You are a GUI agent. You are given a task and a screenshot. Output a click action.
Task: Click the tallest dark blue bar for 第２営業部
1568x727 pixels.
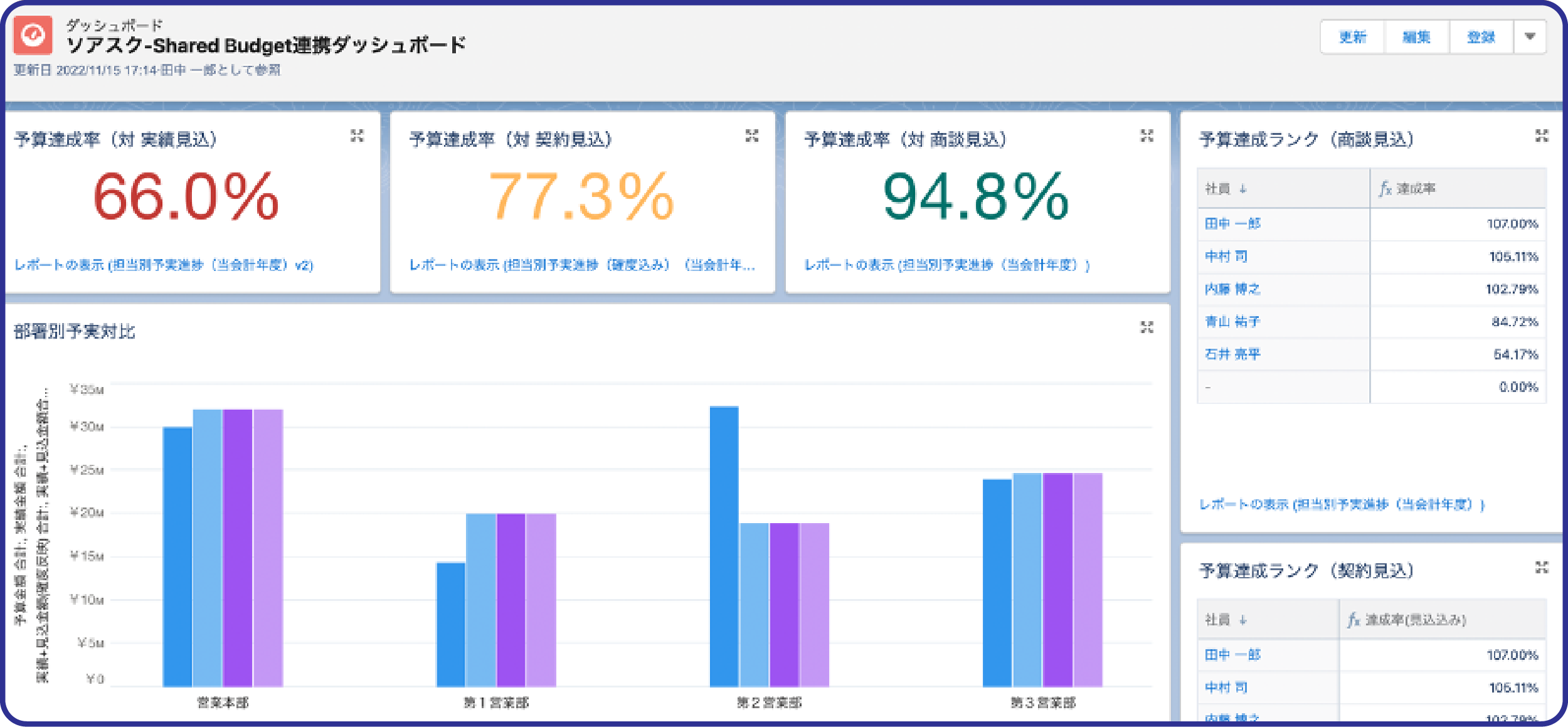724,546
